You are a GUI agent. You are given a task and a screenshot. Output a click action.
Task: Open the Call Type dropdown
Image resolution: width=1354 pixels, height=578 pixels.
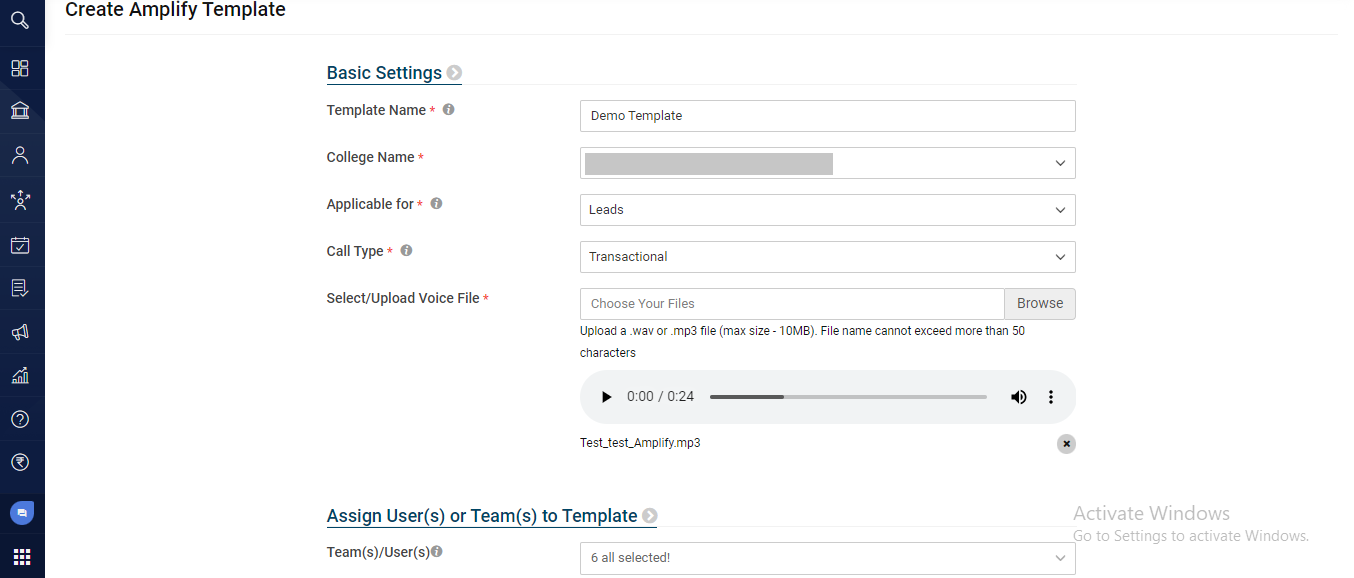tap(827, 257)
